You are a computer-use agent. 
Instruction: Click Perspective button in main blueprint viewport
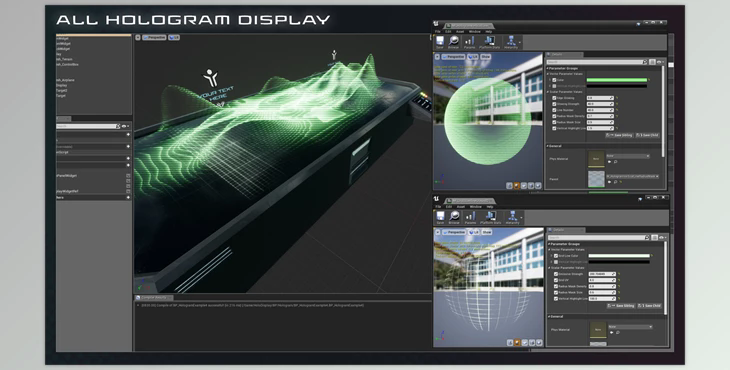point(155,37)
